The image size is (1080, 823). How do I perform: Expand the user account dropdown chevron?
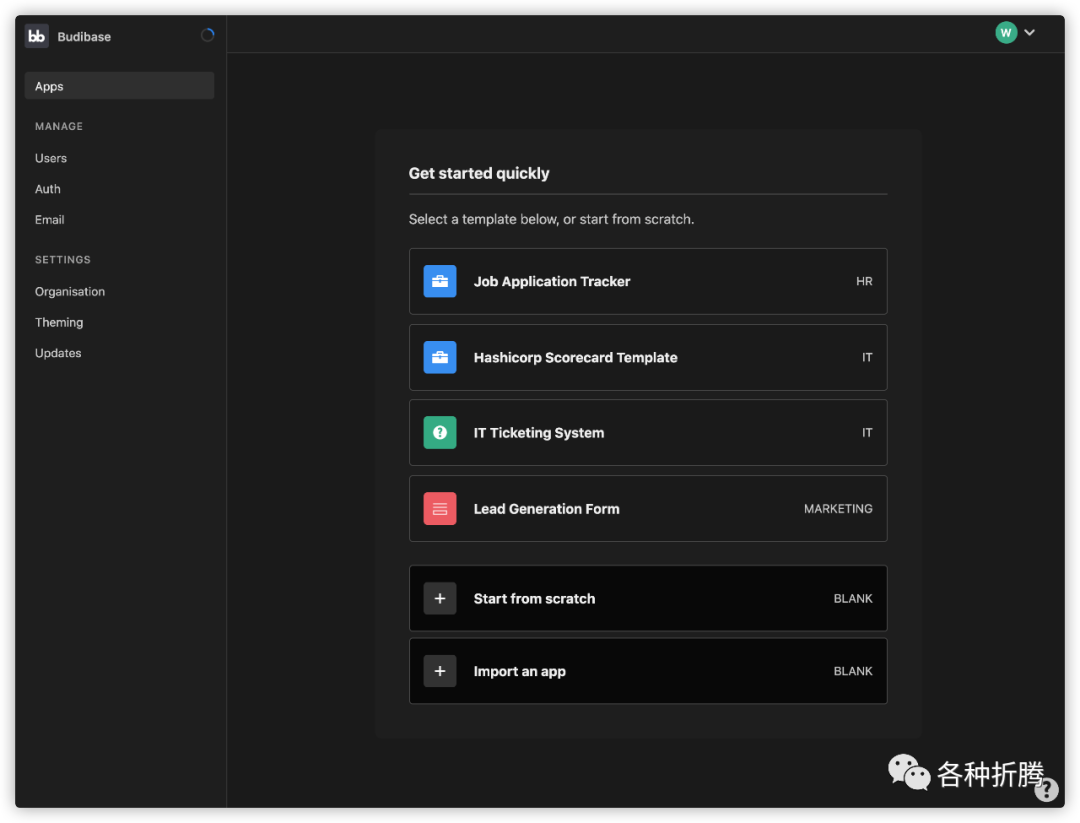point(1030,33)
